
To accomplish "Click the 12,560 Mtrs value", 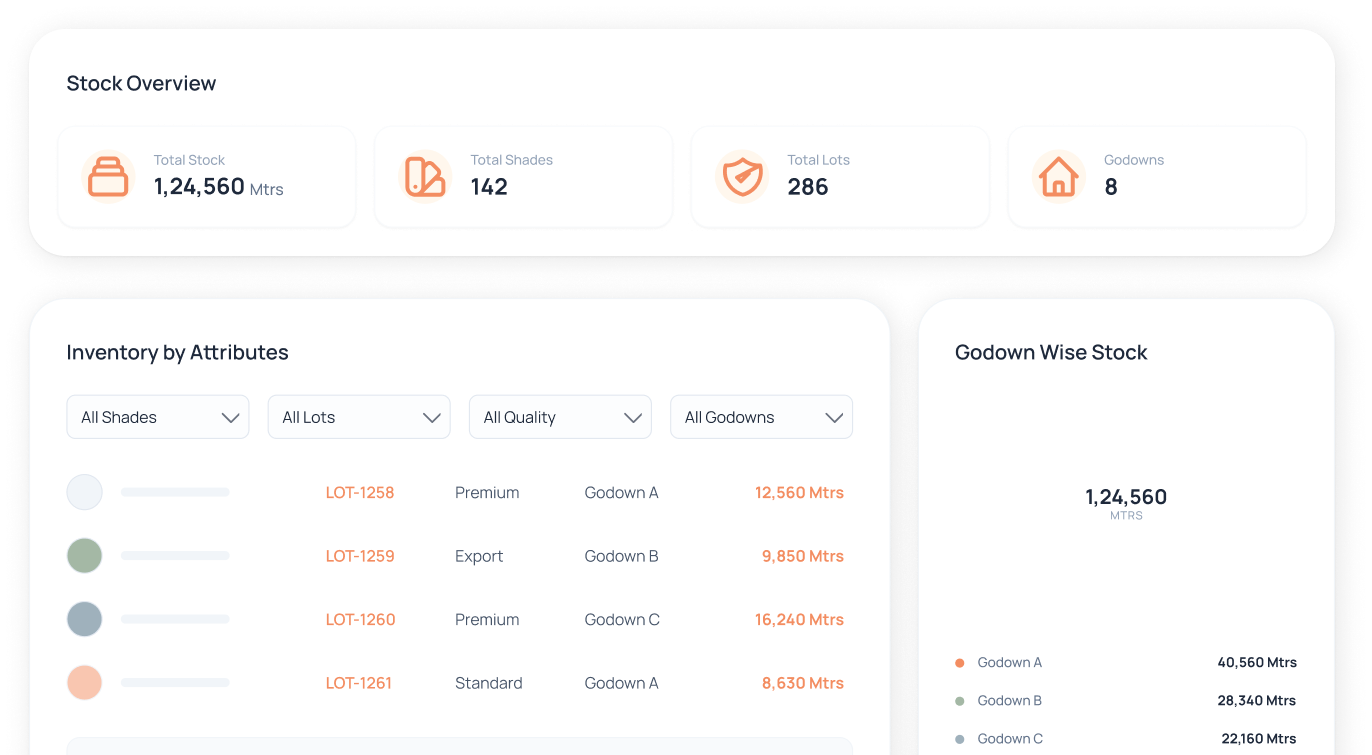I will (799, 493).
